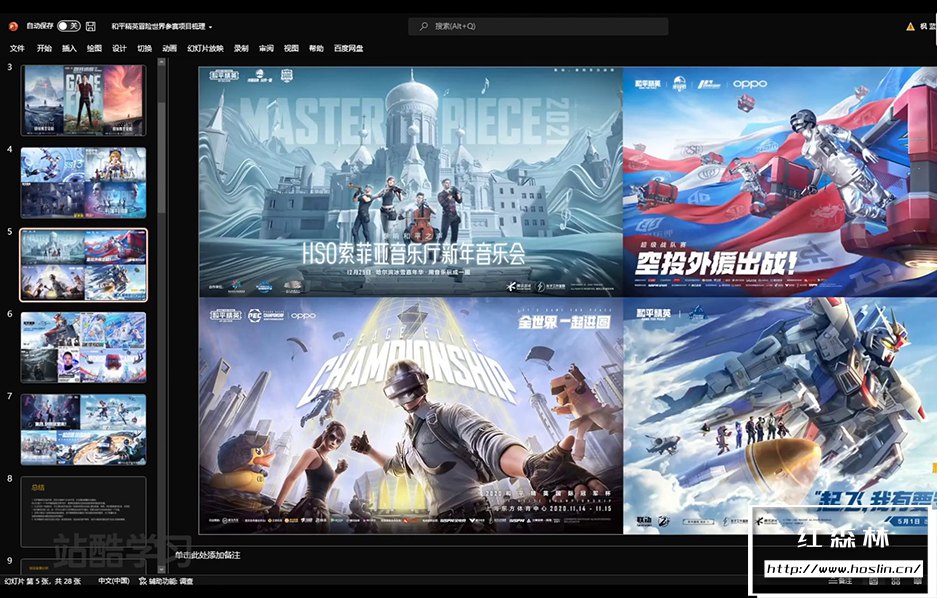Switch to the 审阅 review tab
Viewport: 937px width, 598px height.
266,48
